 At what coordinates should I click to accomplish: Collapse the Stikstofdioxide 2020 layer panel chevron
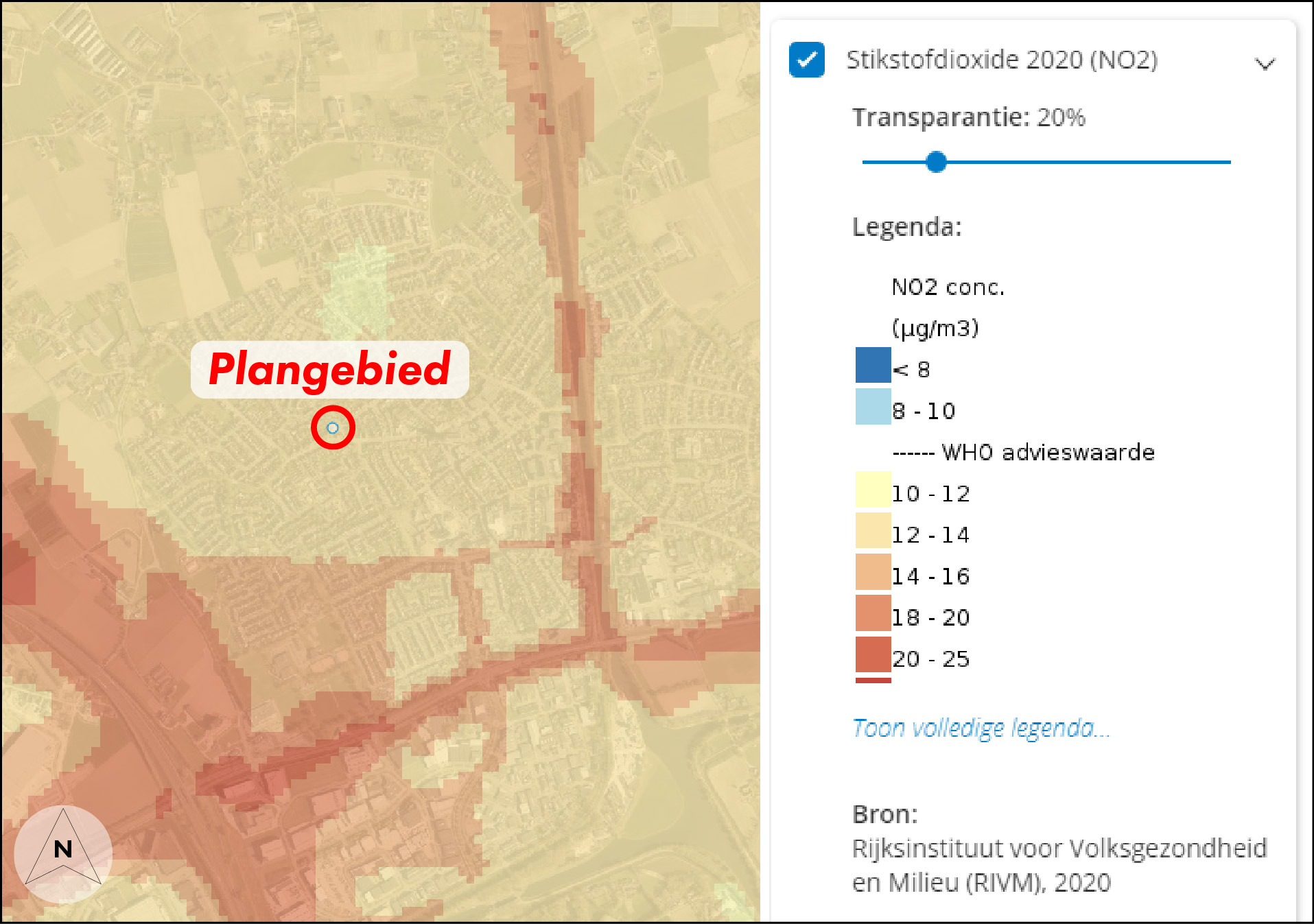[x=1265, y=64]
